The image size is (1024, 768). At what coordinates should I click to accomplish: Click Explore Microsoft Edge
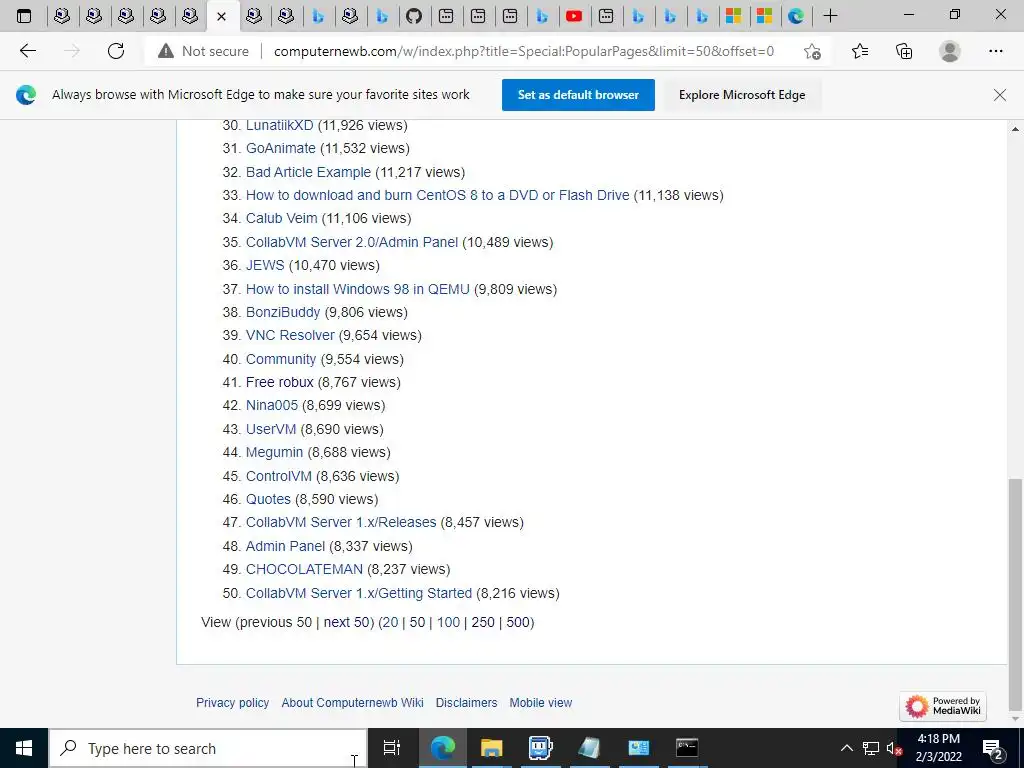tap(742, 95)
